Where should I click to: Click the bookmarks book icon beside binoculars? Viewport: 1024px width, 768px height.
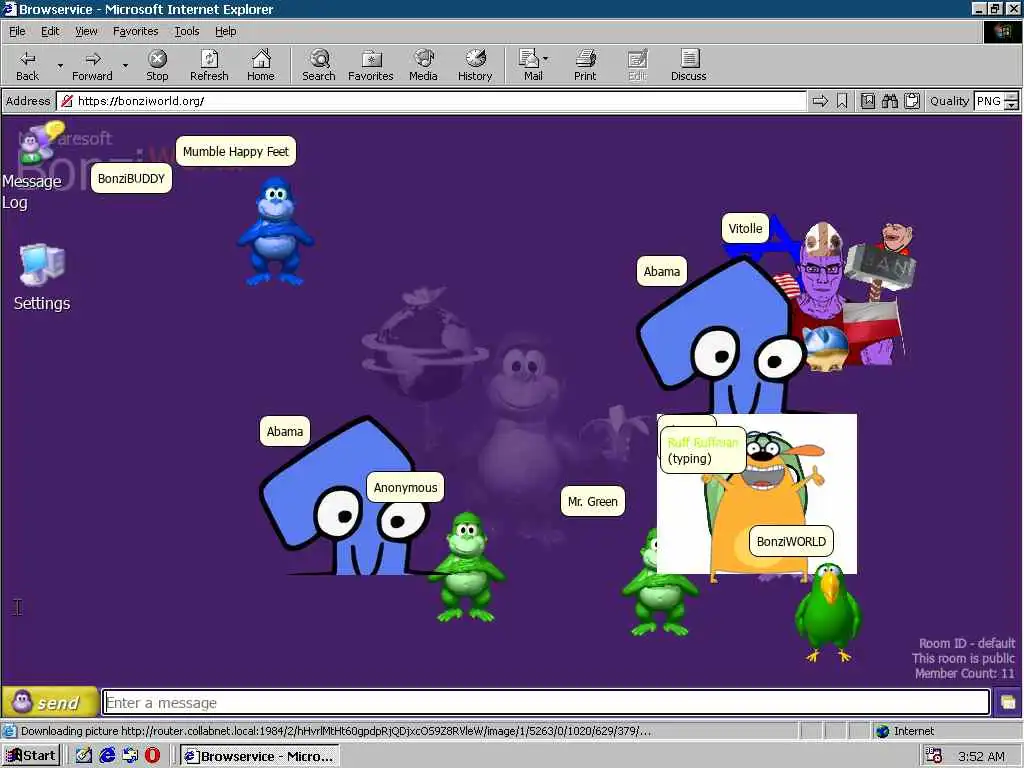coord(867,101)
